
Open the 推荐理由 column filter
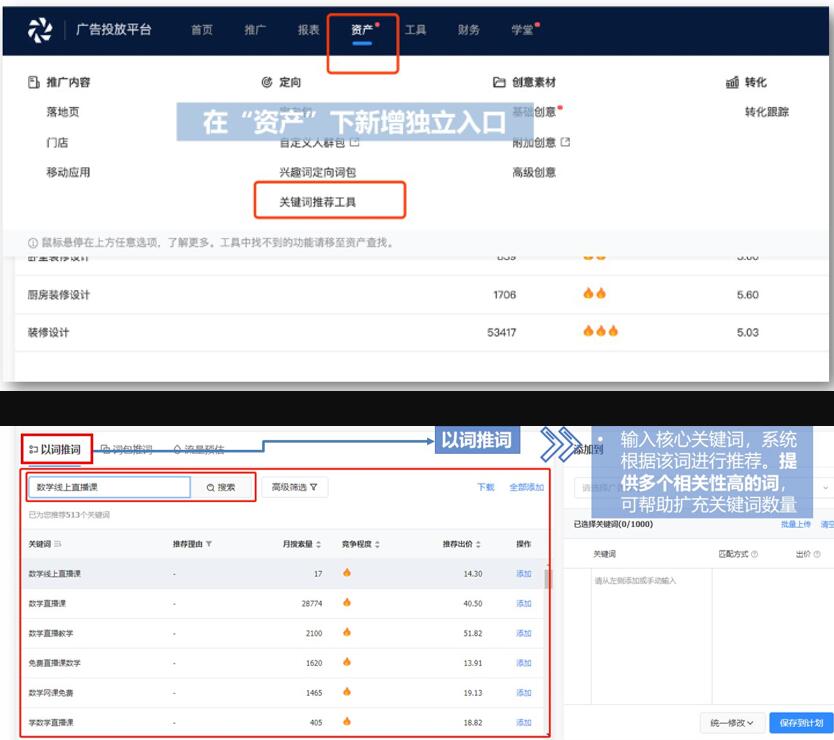209,544
